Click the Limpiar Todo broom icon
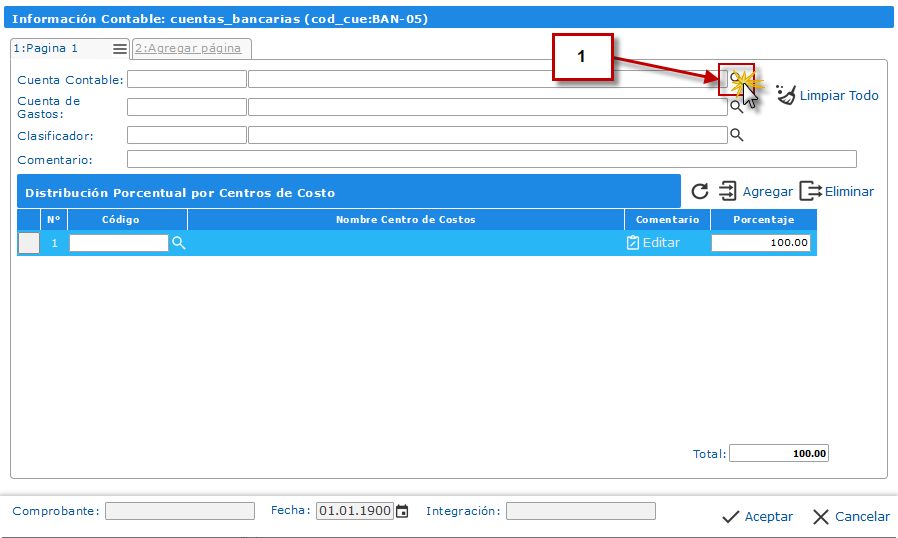Viewport: 898px width, 538px height. pyautogui.click(x=786, y=95)
